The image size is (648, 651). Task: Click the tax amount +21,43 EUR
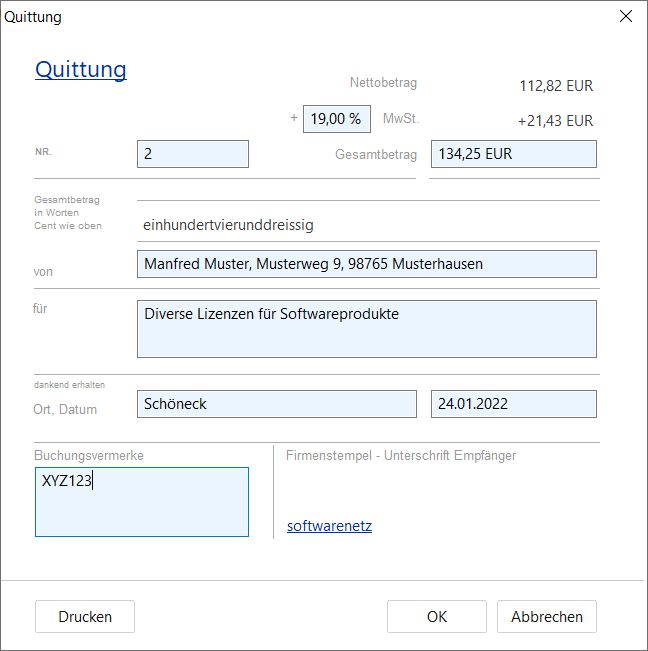(555, 121)
